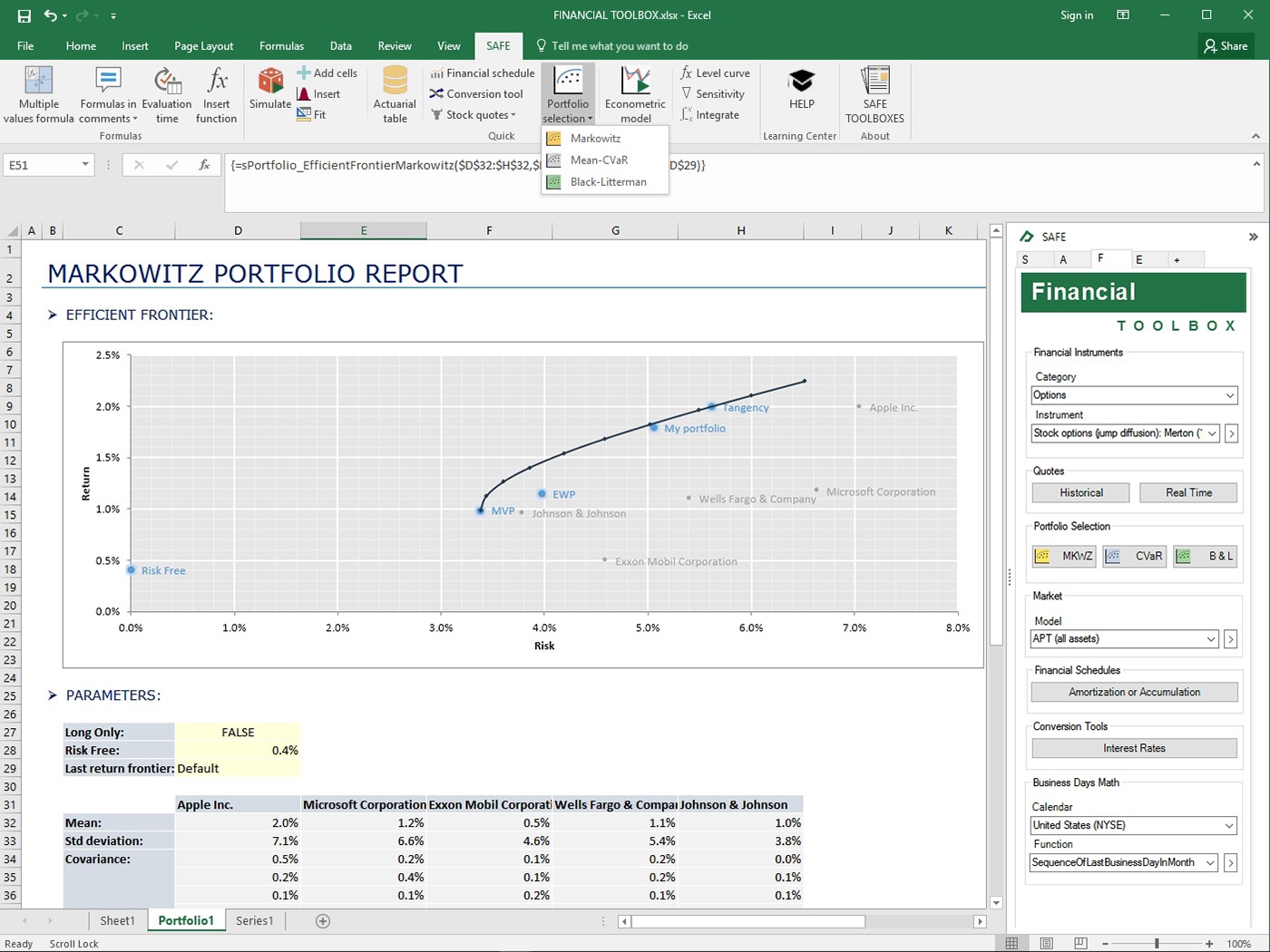Switch to Page Layout view icon

(x=1046, y=944)
